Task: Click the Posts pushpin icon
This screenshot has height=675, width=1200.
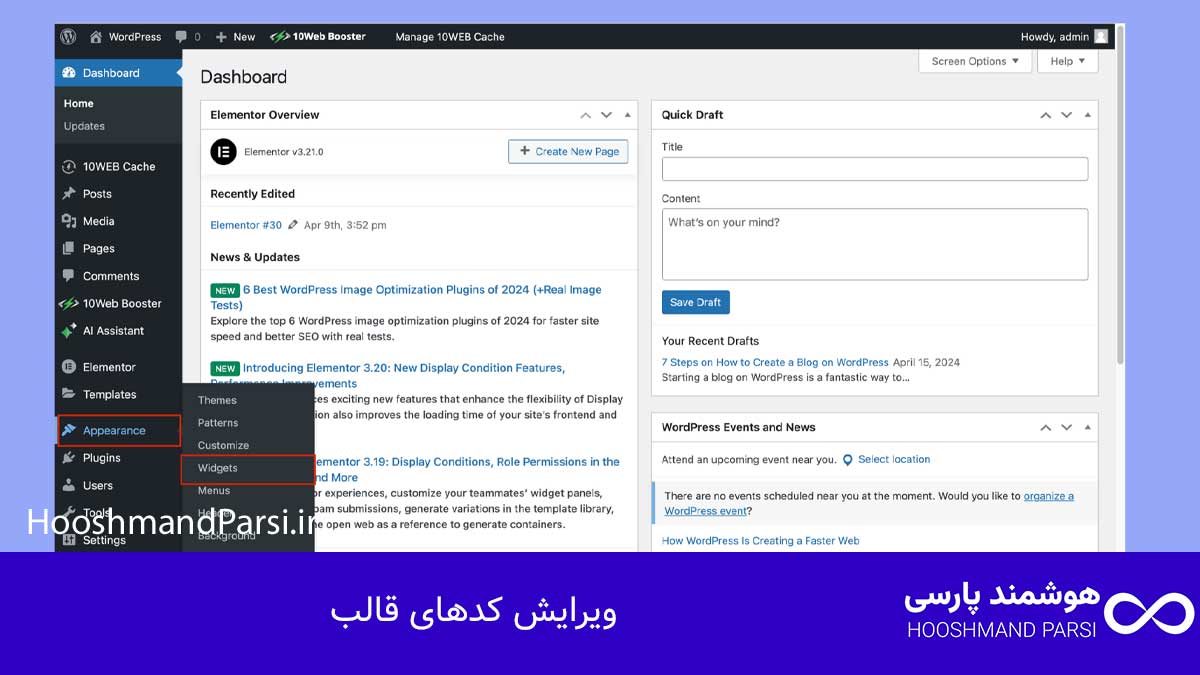Action: coord(68,194)
